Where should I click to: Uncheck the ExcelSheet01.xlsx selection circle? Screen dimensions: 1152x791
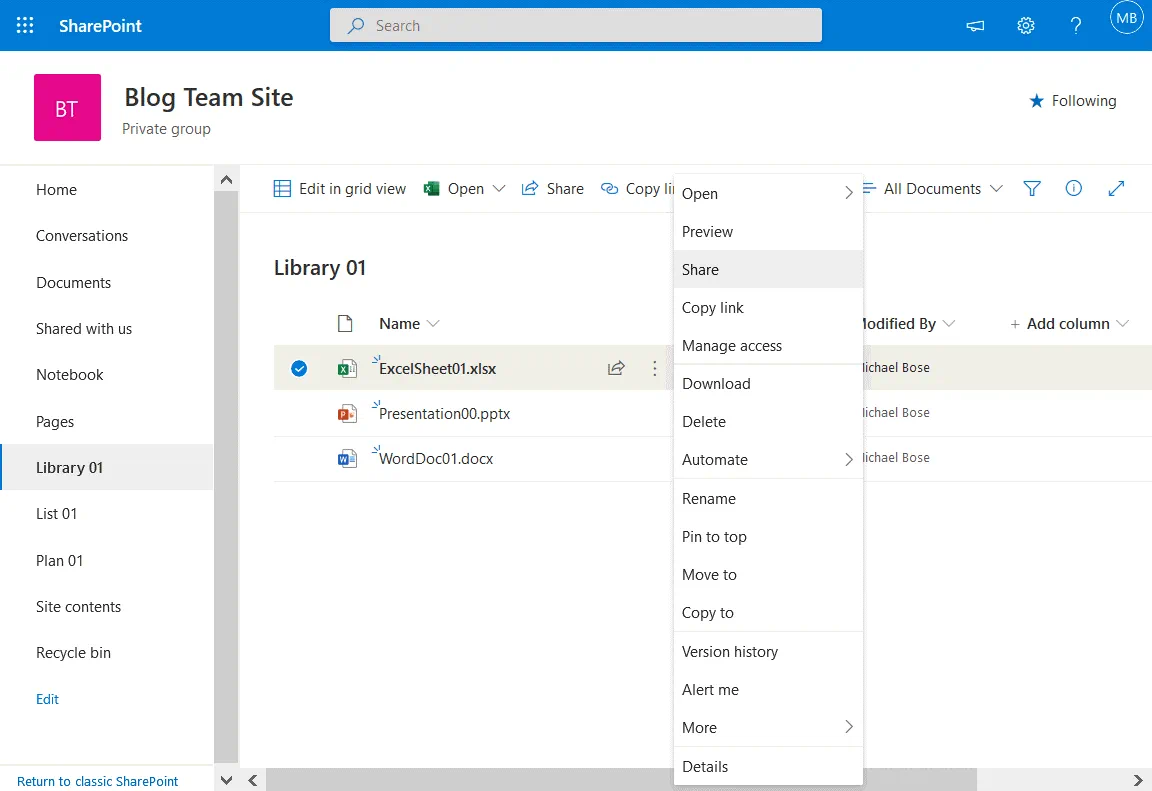pos(298,368)
